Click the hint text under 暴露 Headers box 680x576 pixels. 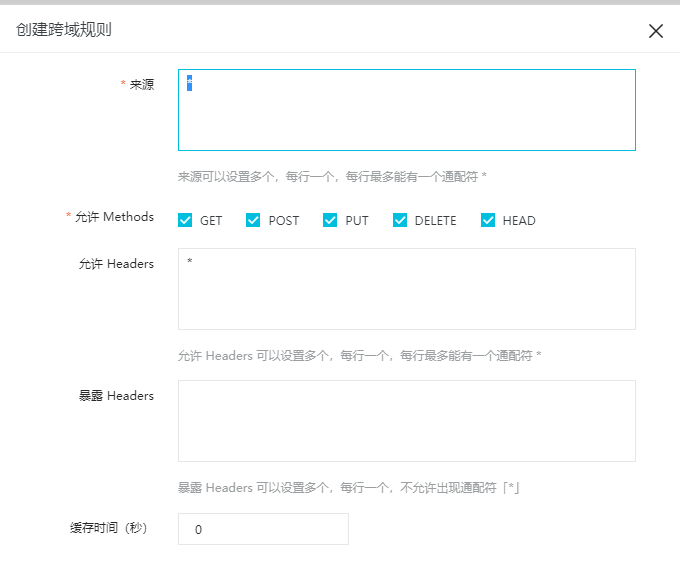pos(349,488)
